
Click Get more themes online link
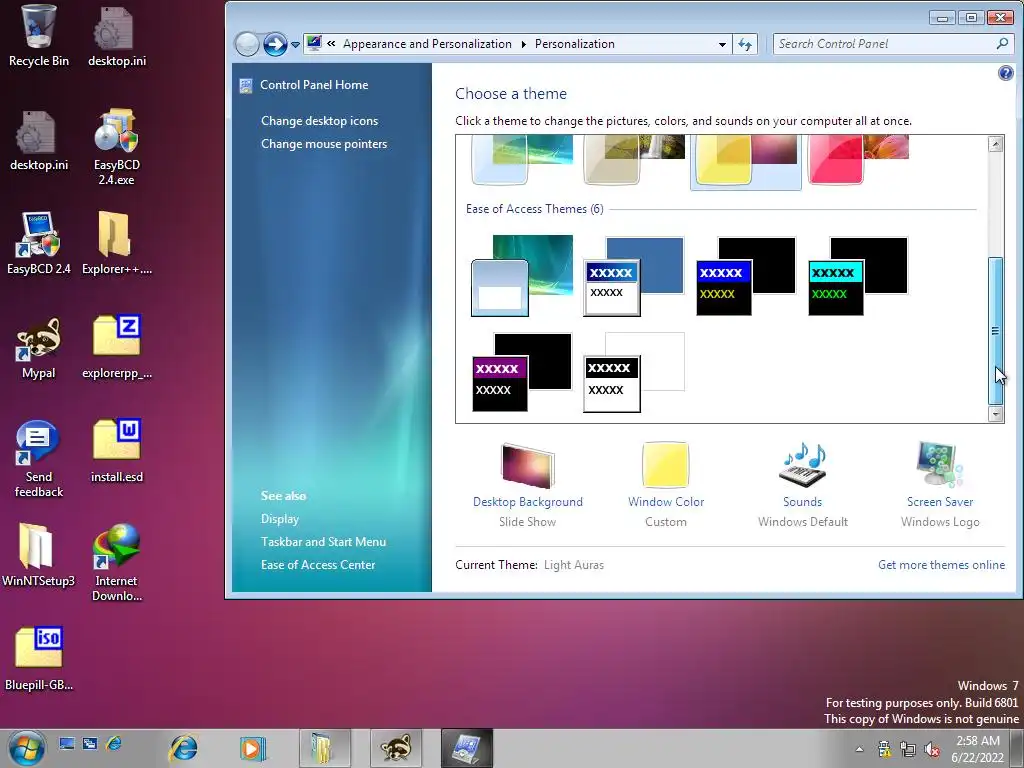click(941, 565)
